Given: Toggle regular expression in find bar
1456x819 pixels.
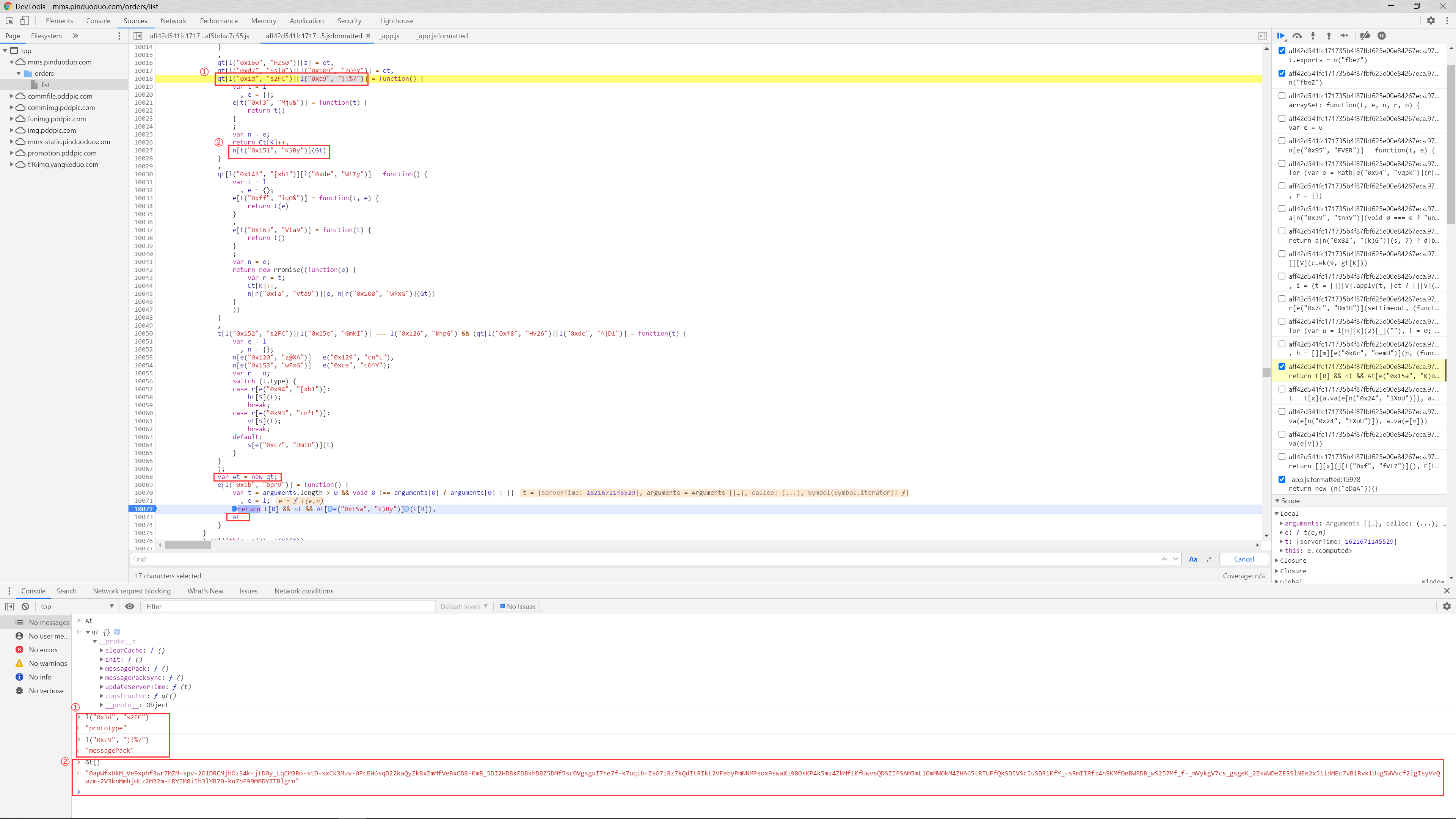Looking at the screenshot, I should click(x=1209, y=559).
